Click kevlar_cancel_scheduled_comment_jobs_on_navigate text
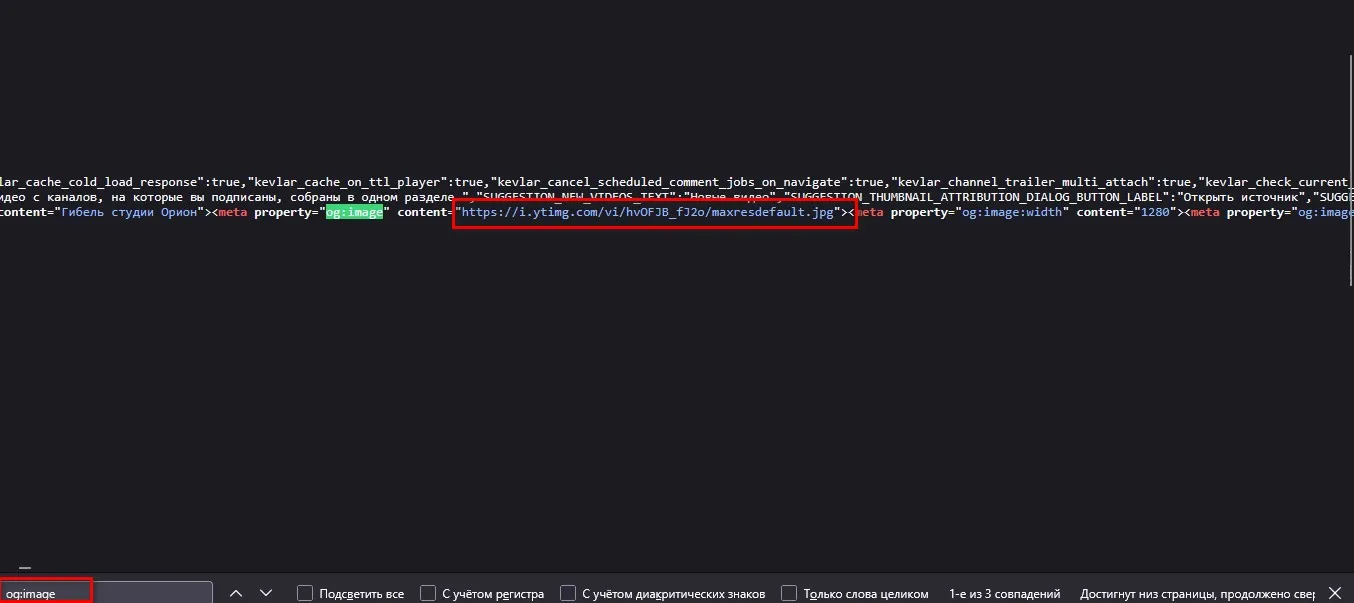Viewport: 1354px width, 603px height. (672, 182)
